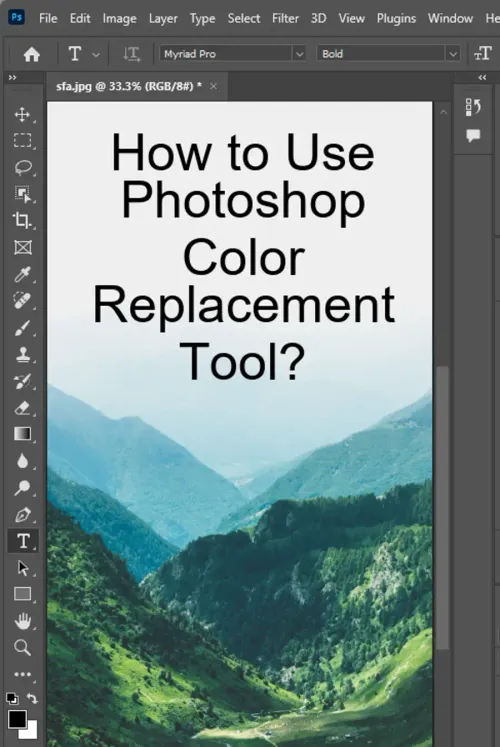
Task: Select the Hand tool
Action: [22, 621]
